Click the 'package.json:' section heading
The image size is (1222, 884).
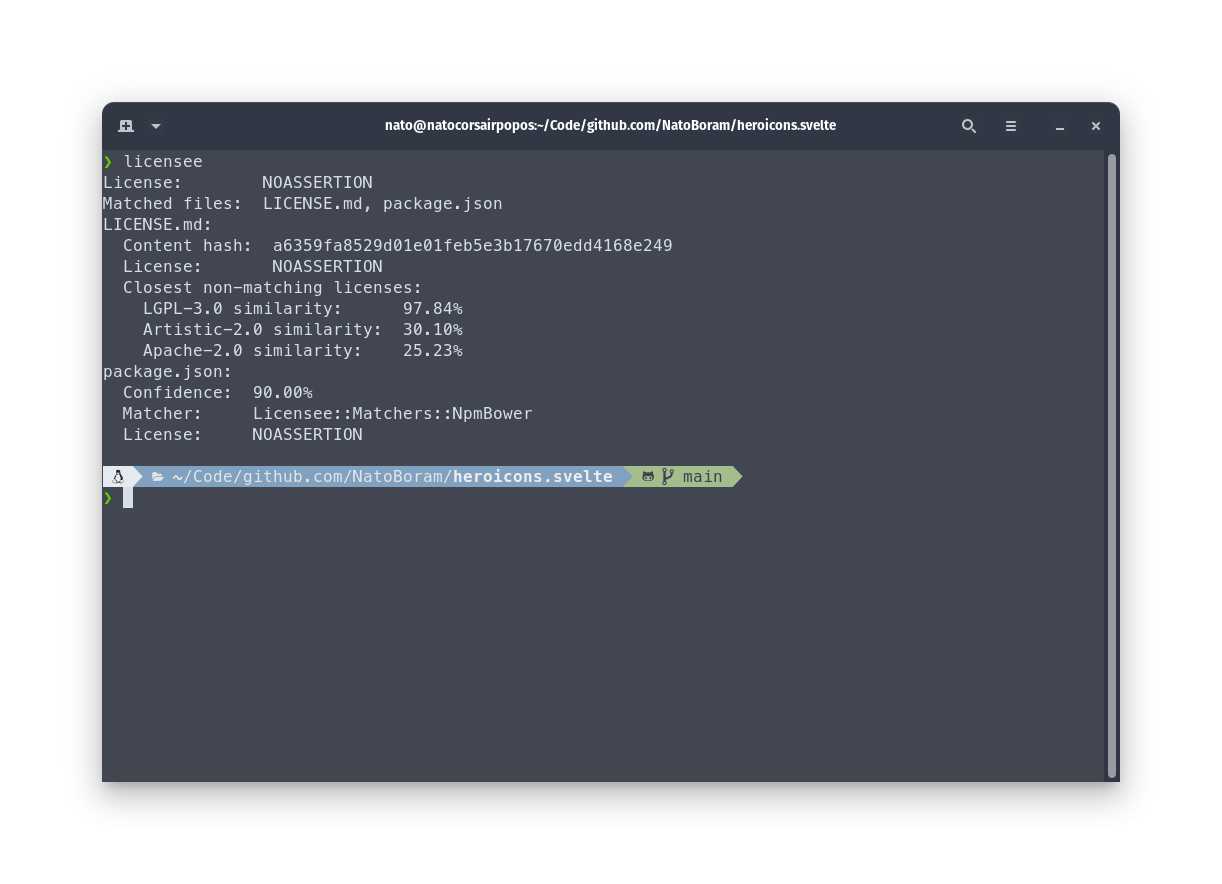point(168,372)
